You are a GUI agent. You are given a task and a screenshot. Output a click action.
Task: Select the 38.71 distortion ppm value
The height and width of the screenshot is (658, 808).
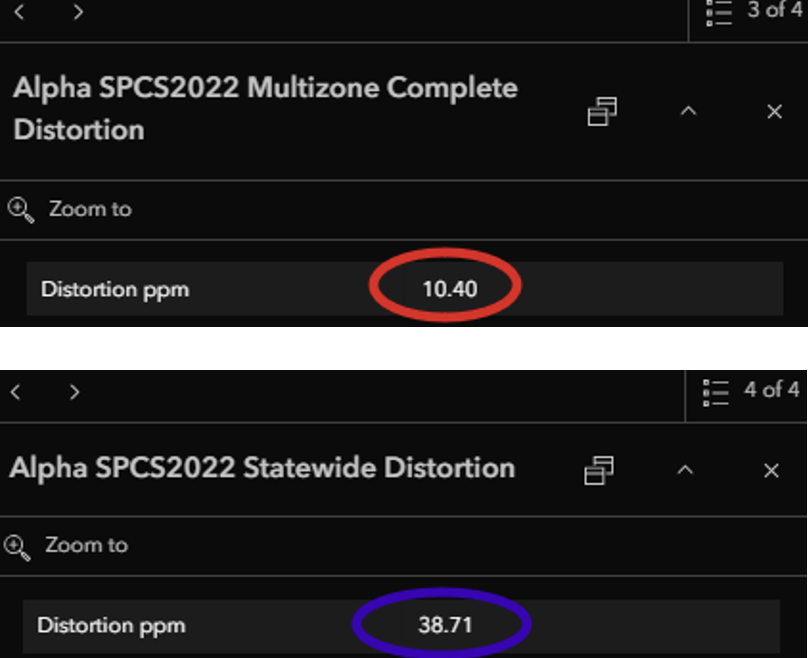pyautogui.click(x=445, y=626)
